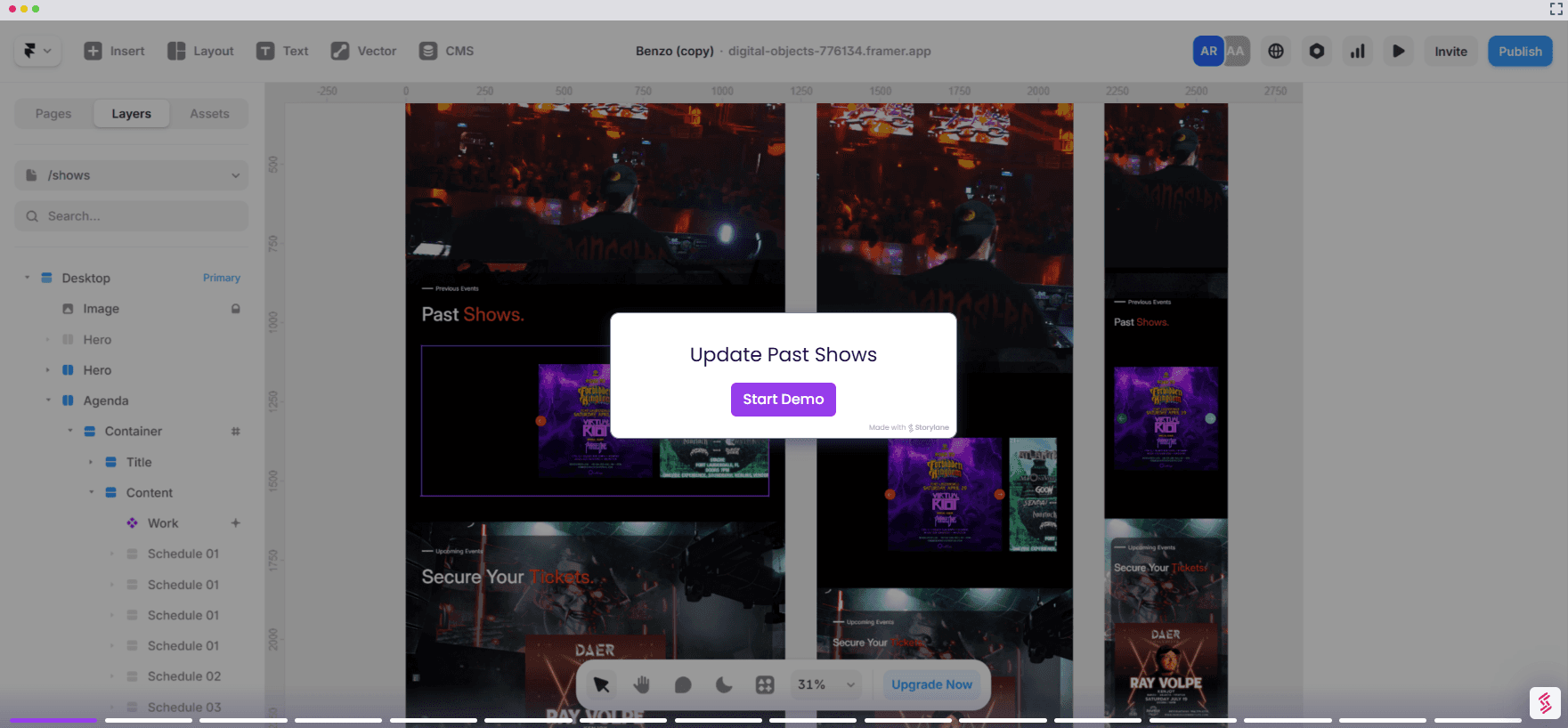Image resolution: width=1568 pixels, height=728 pixels.
Task: Switch to the Assets tab
Action: pos(209,114)
